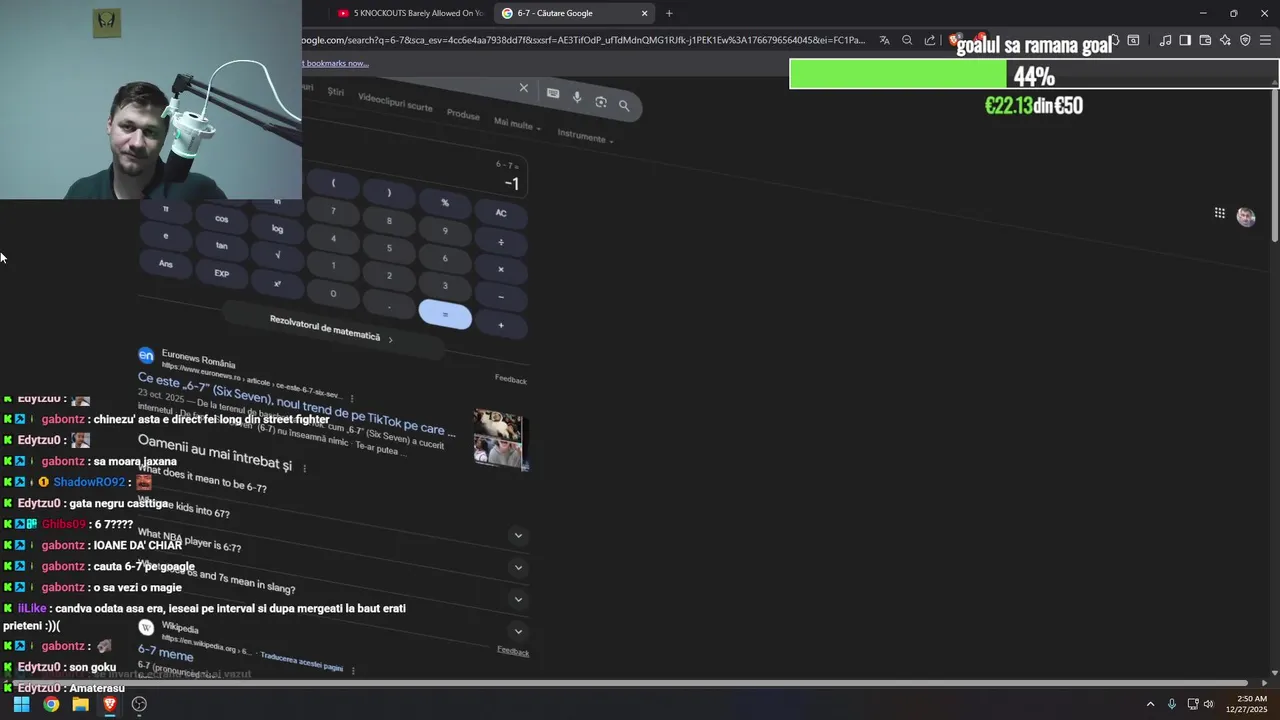Open File Explorer from taskbar
1280x720 pixels.
[80, 704]
